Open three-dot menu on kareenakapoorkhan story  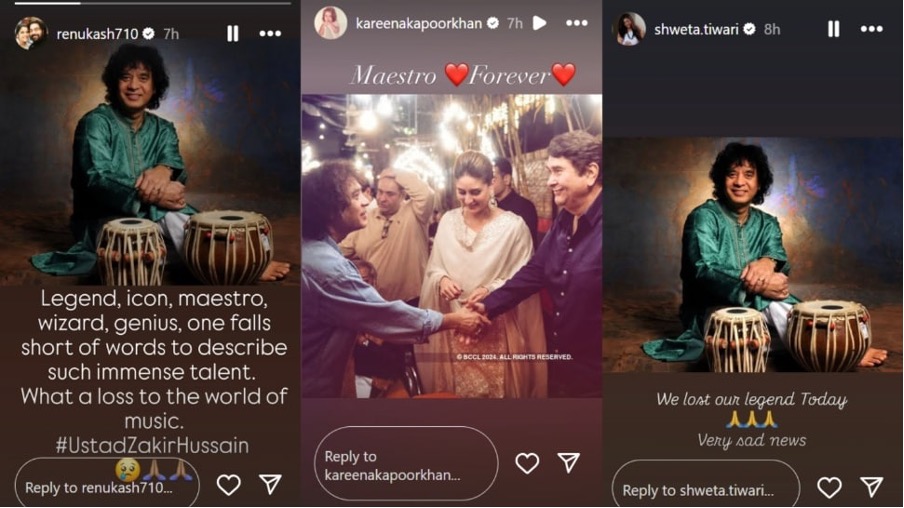click(x=577, y=23)
